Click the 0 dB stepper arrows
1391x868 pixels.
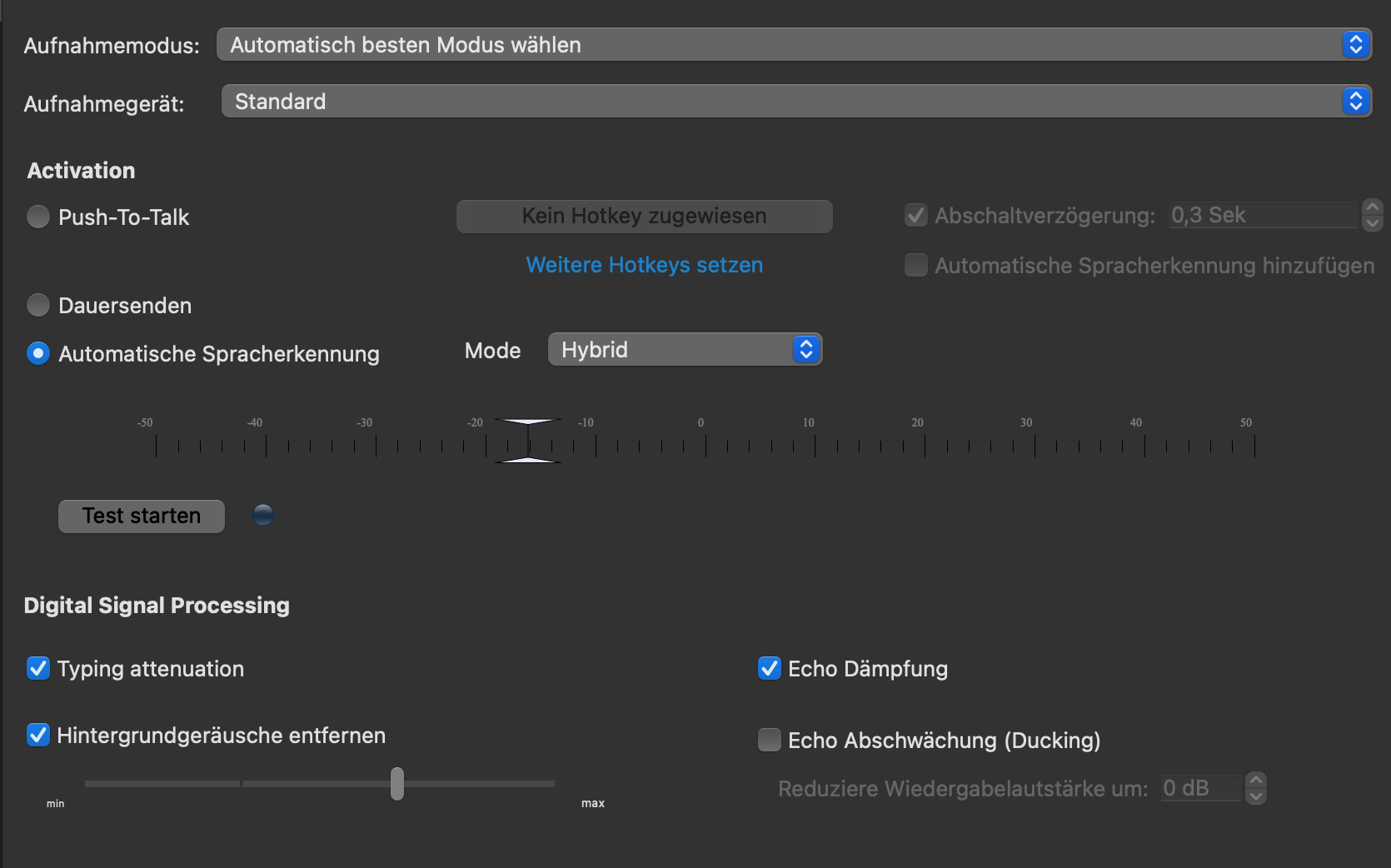1256,788
